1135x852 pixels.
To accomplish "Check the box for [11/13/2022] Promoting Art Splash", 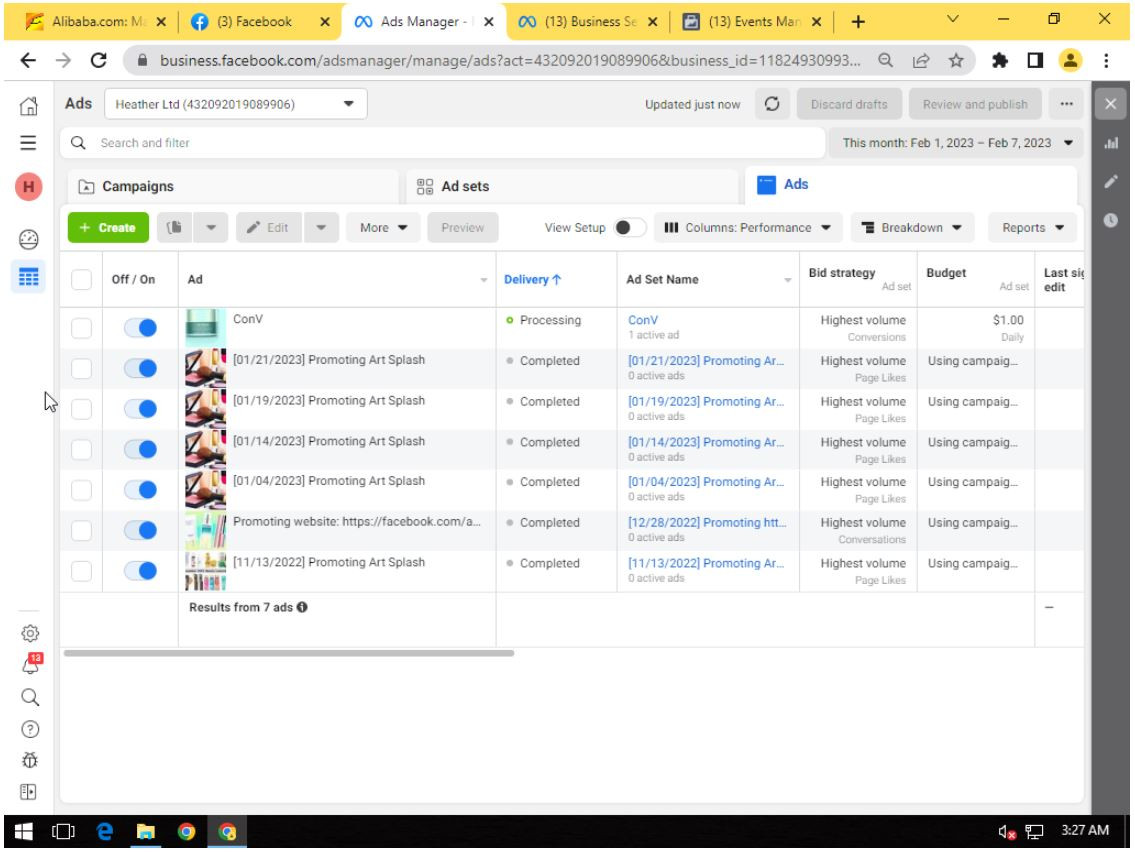I will (82, 571).
